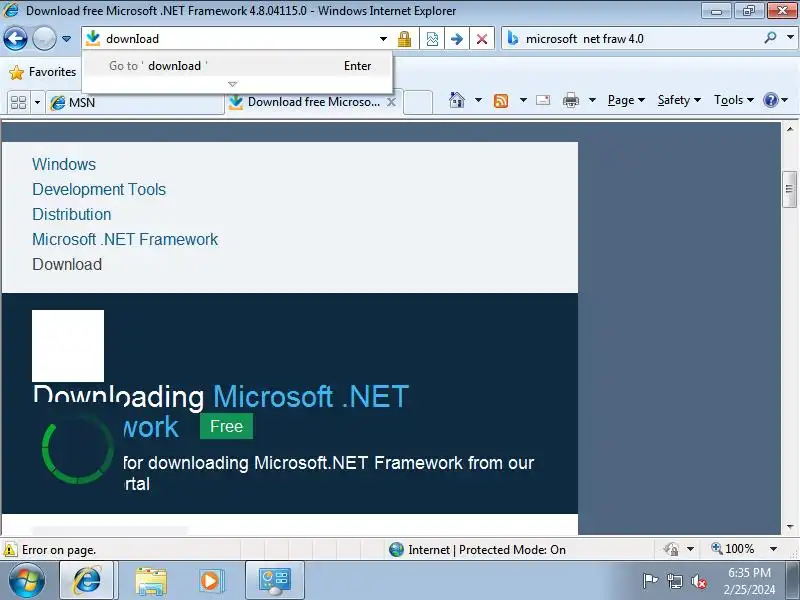Open the Control Panel taskbar icon
The width and height of the screenshot is (800, 600).
[275, 581]
